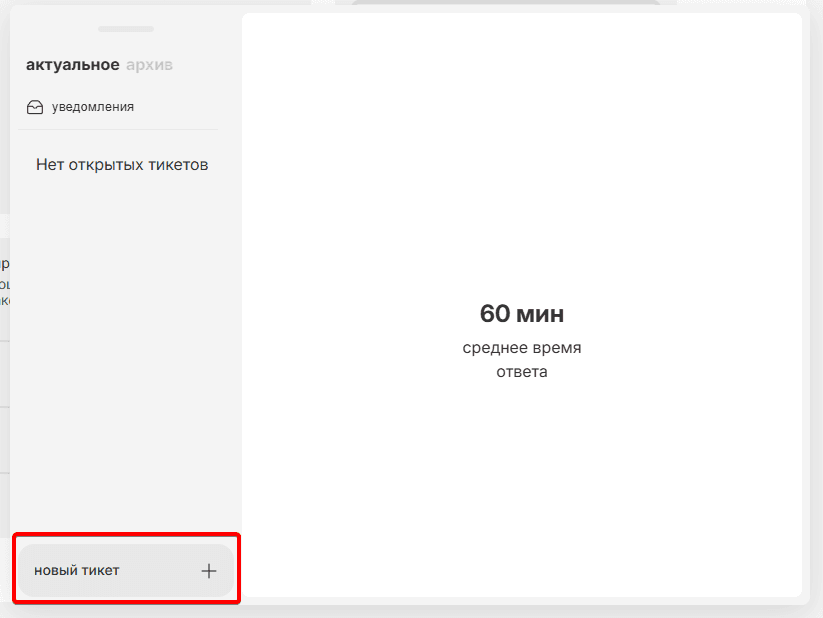This screenshot has width=823, height=618.
Task: Click the word "тикетов" in the sidebar message
Action: tap(180, 165)
